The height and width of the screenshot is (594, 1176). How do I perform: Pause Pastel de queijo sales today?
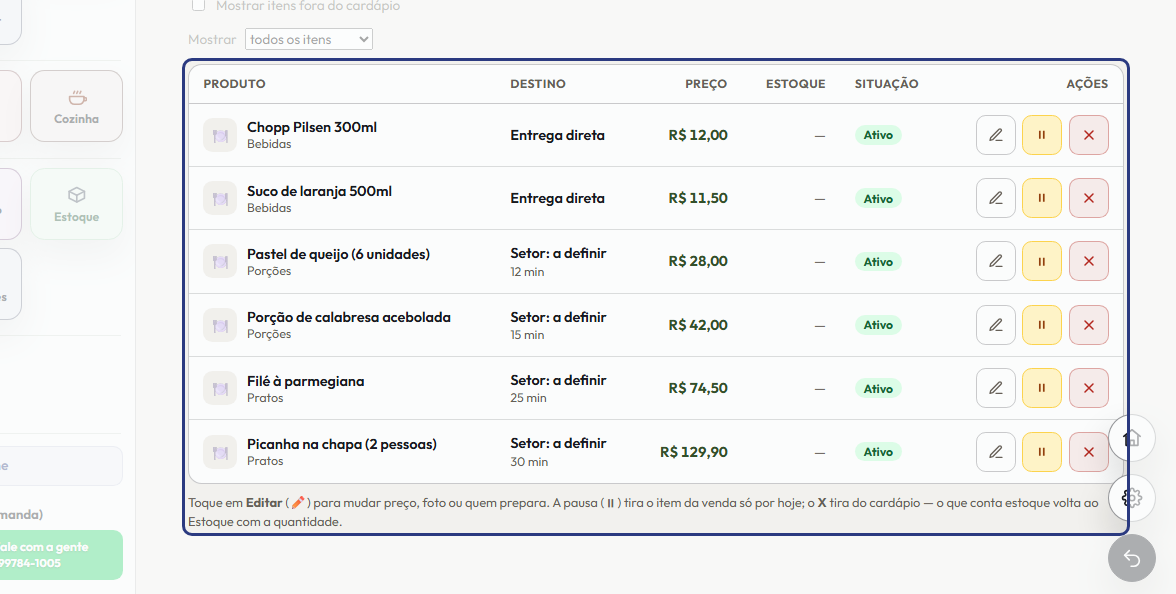pyautogui.click(x=1042, y=261)
